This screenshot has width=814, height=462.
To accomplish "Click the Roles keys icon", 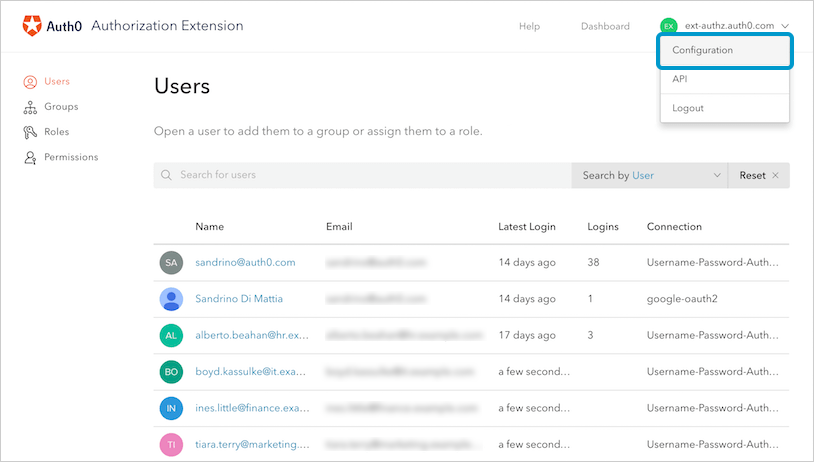I will pos(30,132).
